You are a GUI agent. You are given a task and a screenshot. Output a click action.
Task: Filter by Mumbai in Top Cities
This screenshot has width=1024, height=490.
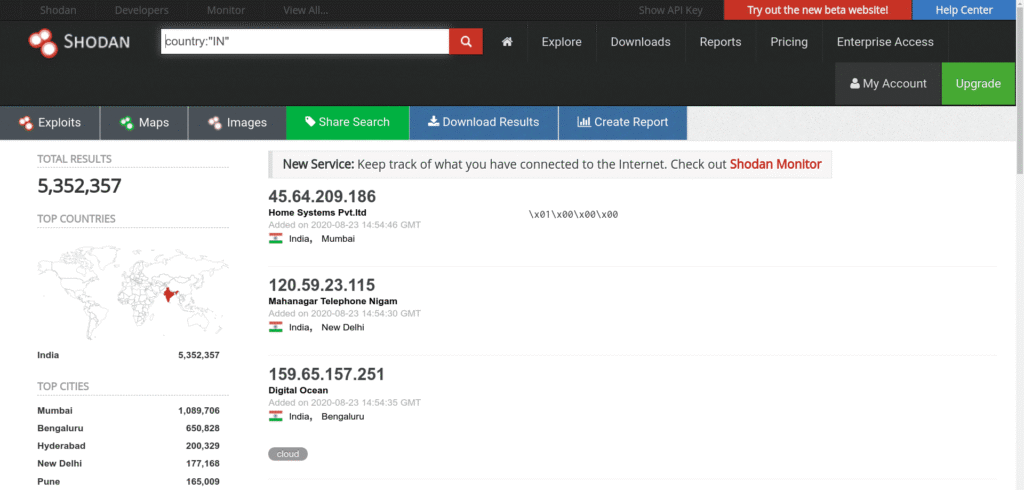point(55,411)
